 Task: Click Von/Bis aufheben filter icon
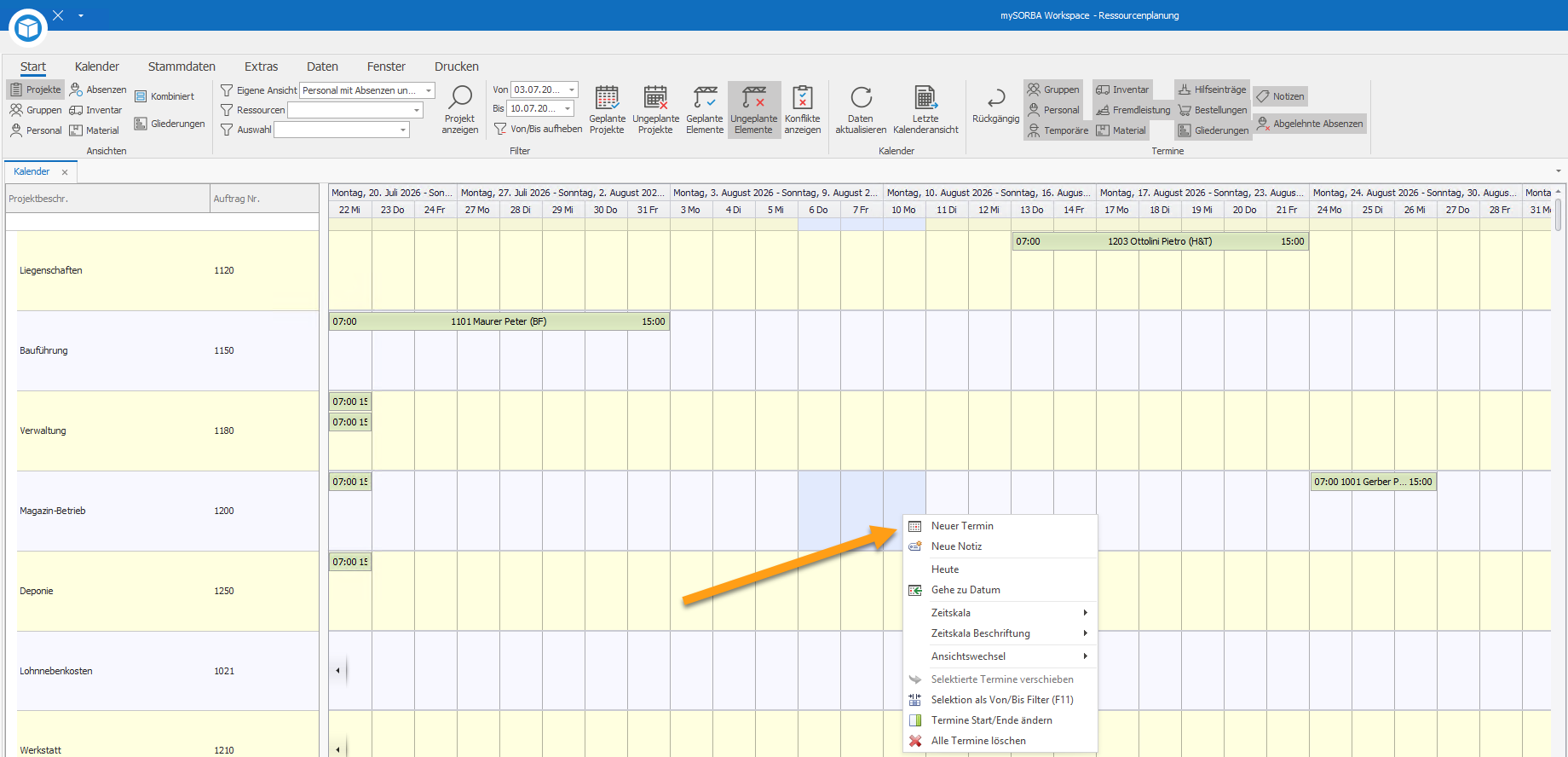click(500, 129)
